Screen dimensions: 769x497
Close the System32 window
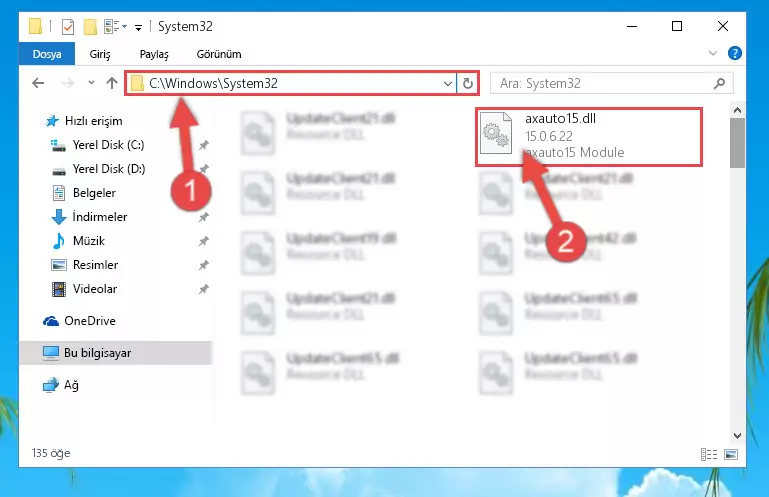(x=723, y=26)
